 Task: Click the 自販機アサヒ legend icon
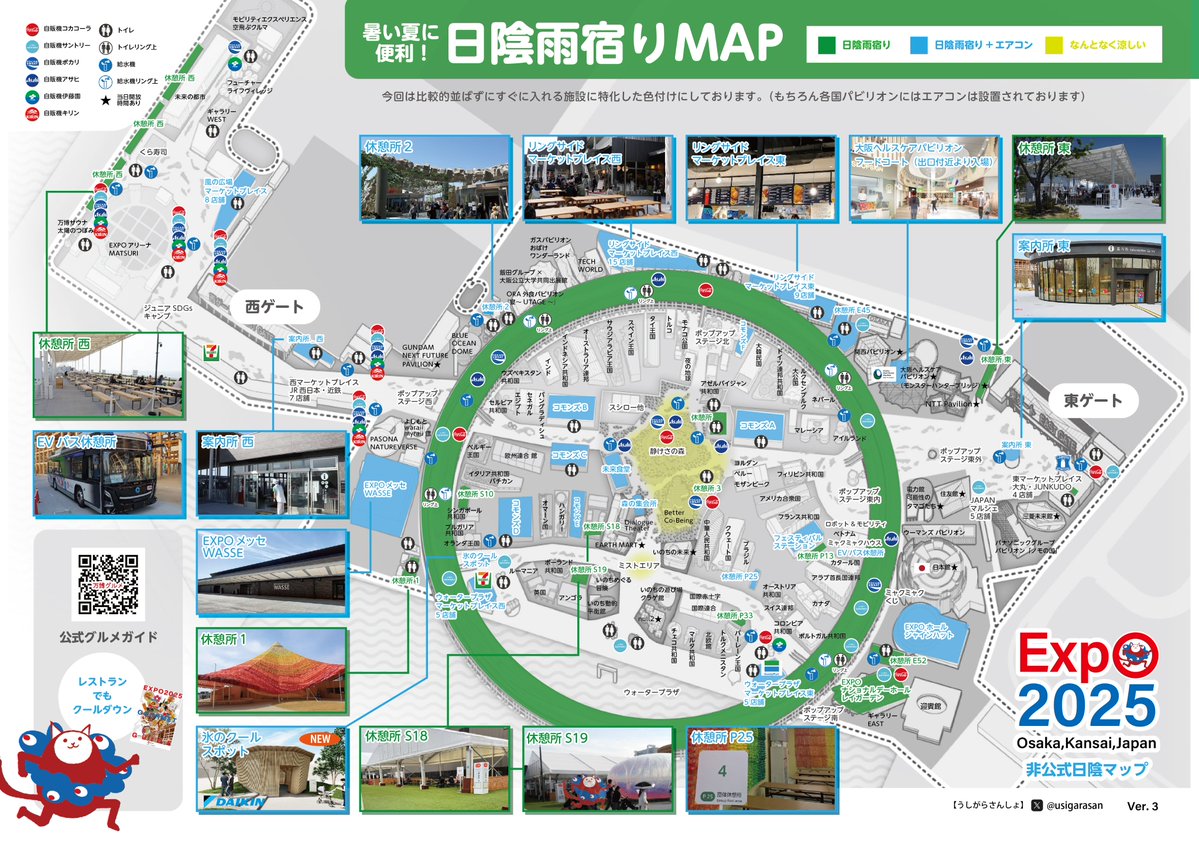coord(32,79)
